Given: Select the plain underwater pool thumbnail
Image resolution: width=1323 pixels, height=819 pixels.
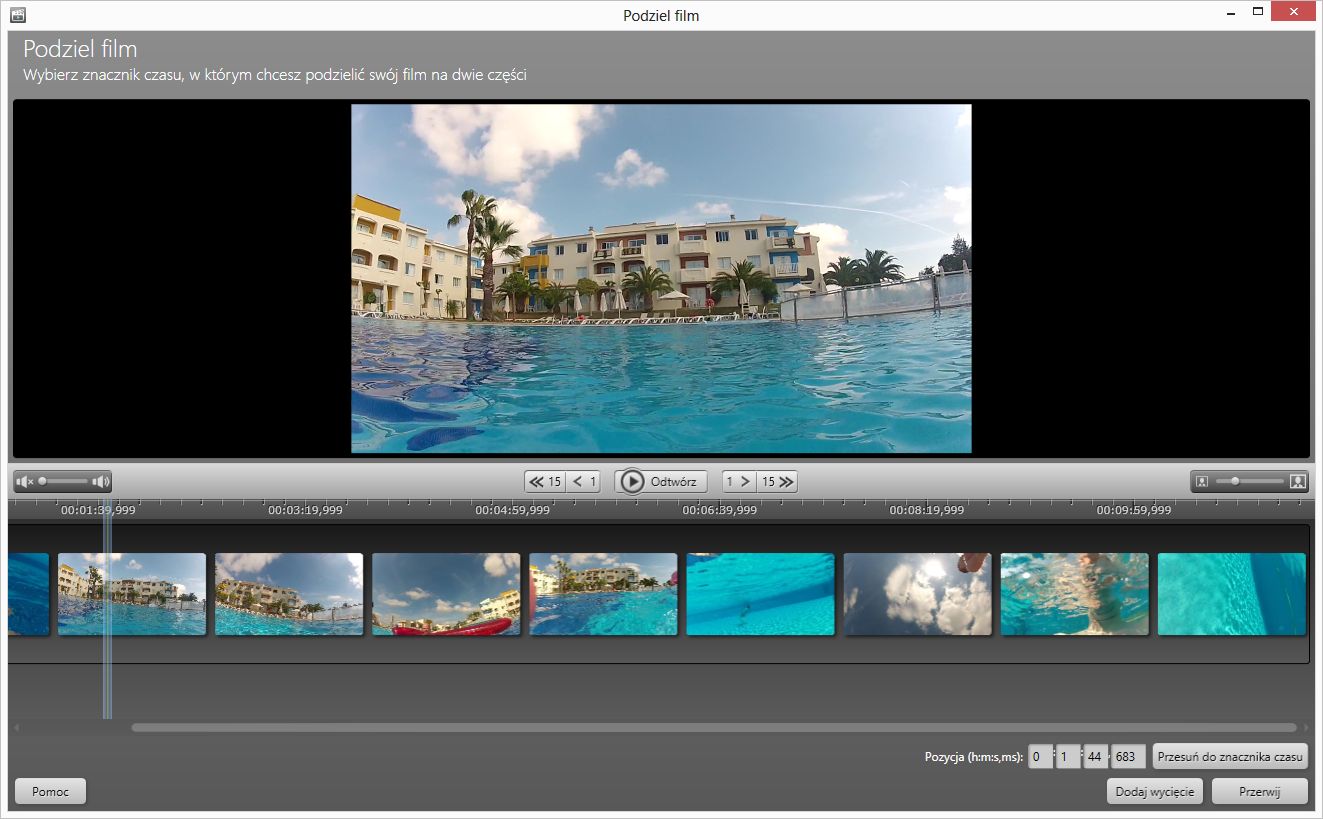Looking at the screenshot, I should (x=760, y=594).
